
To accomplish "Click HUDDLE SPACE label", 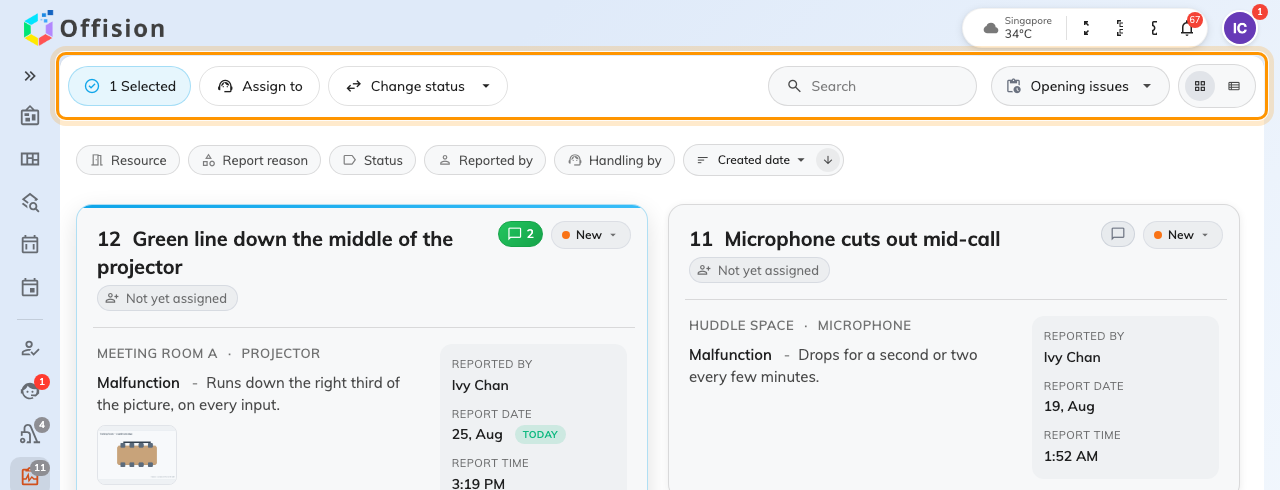I will [x=741, y=325].
